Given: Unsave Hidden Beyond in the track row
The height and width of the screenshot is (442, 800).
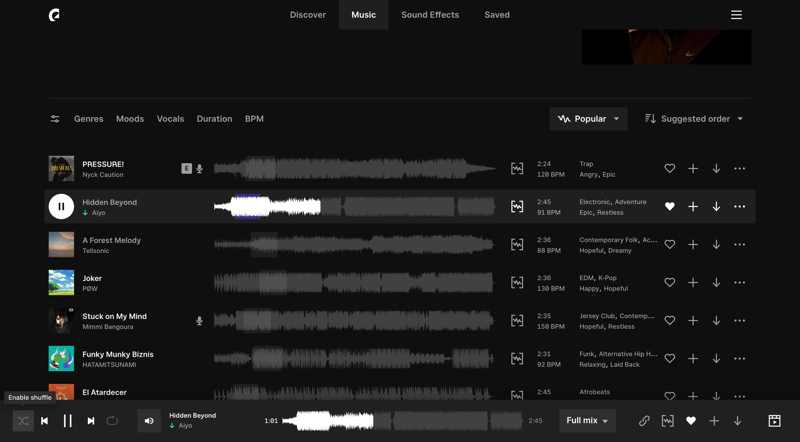Looking at the screenshot, I should [x=669, y=206].
